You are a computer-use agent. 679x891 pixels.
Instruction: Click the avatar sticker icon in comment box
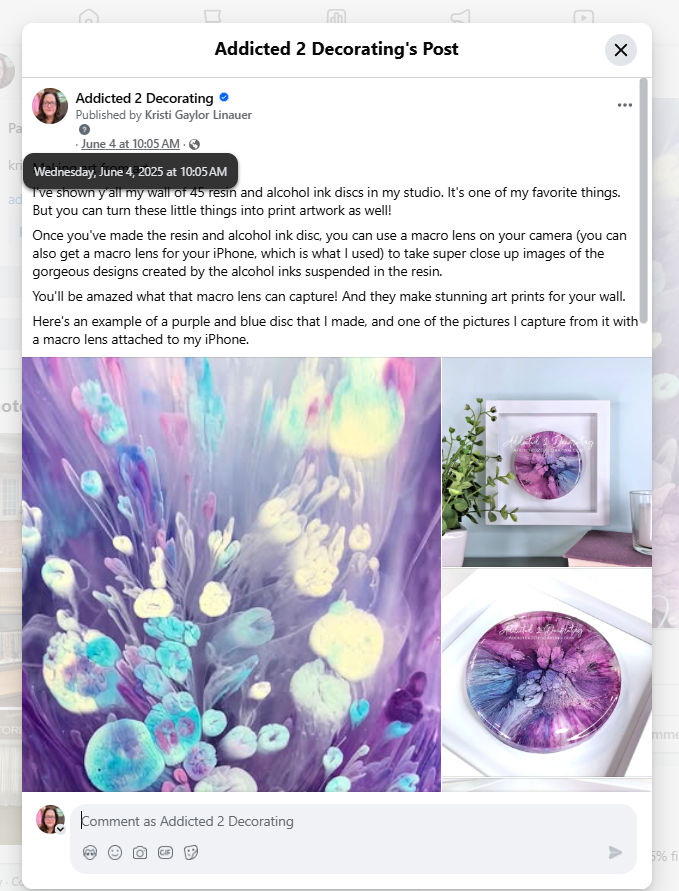(x=90, y=852)
